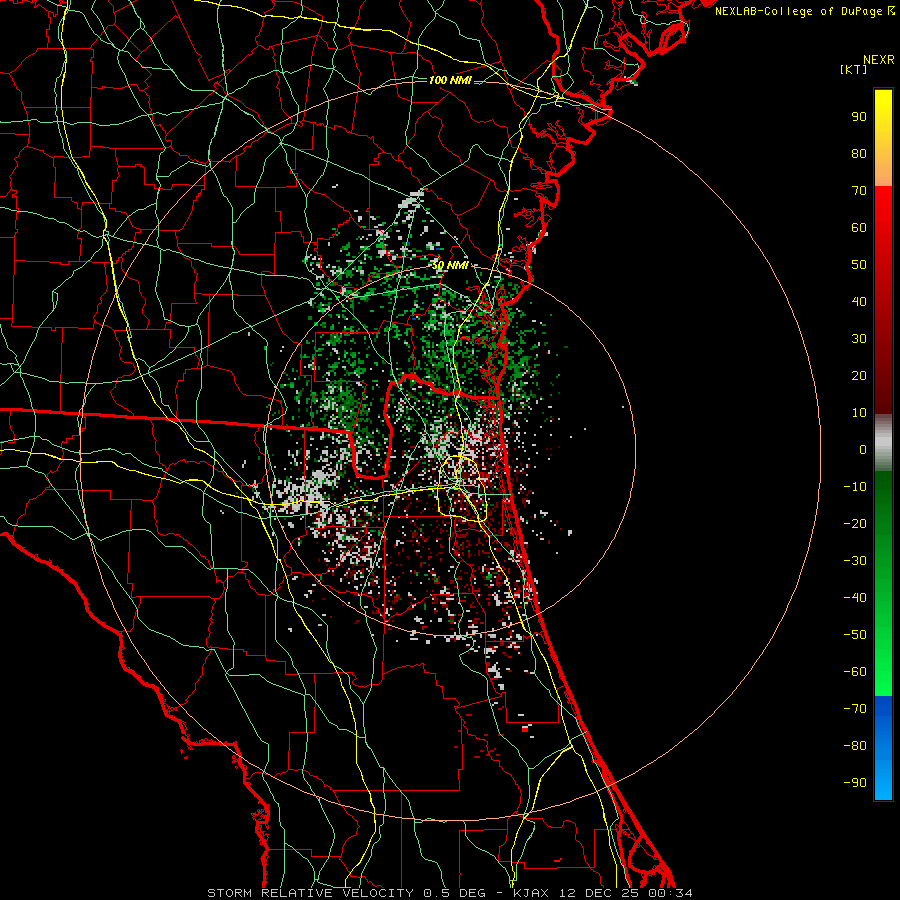The height and width of the screenshot is (900, 900).
Task: Click the -50 value on the velocity scale
Action: click(x=855, y=635)
